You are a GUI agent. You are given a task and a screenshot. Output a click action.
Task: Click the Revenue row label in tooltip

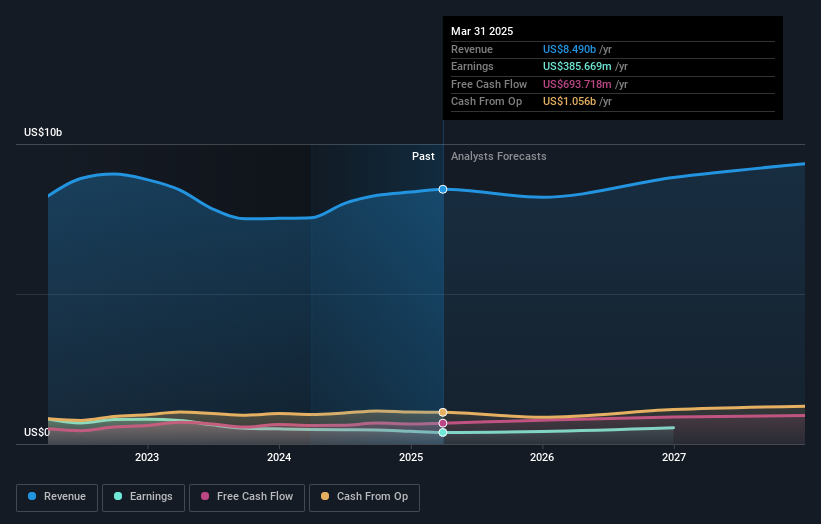pos(472,49)
